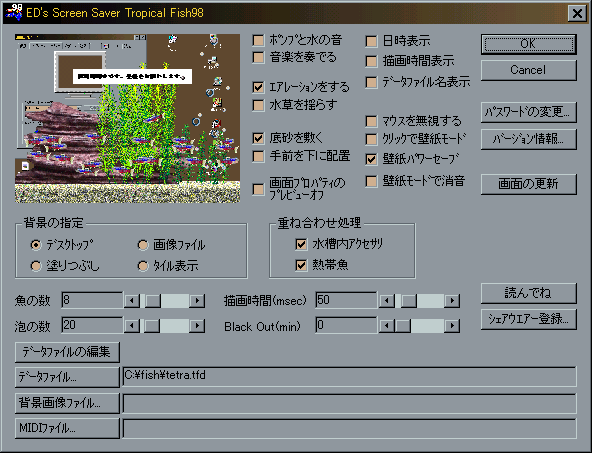Enable ポンプと水の音 checkbox
Image resolution: width=592 pixels, height=453 pixels.
click(x=258, y=40)
